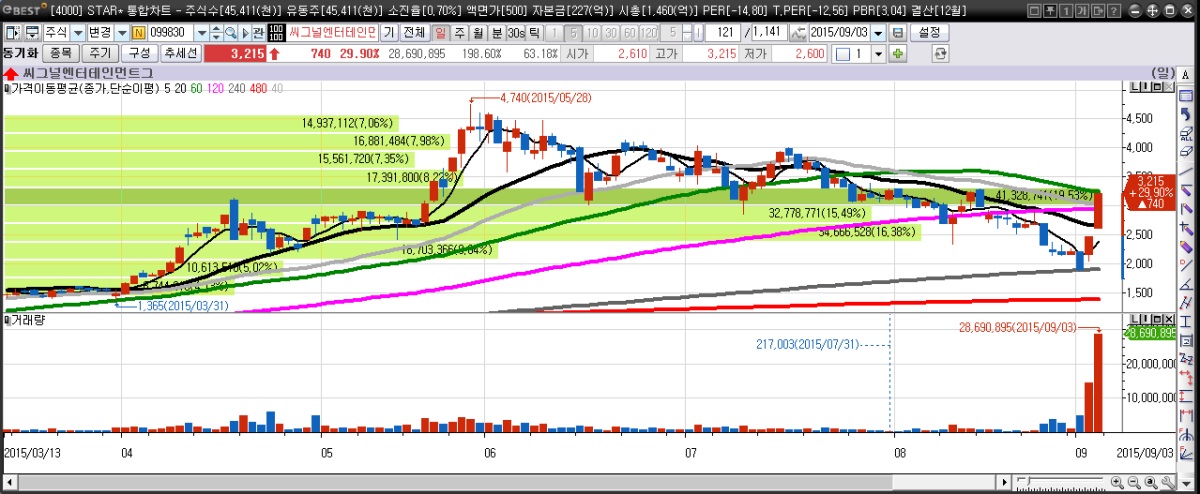The image size is (1200, 494).
Task: Toggle the checkbox beside the 1 dropdown
Action: coord(843,54)
